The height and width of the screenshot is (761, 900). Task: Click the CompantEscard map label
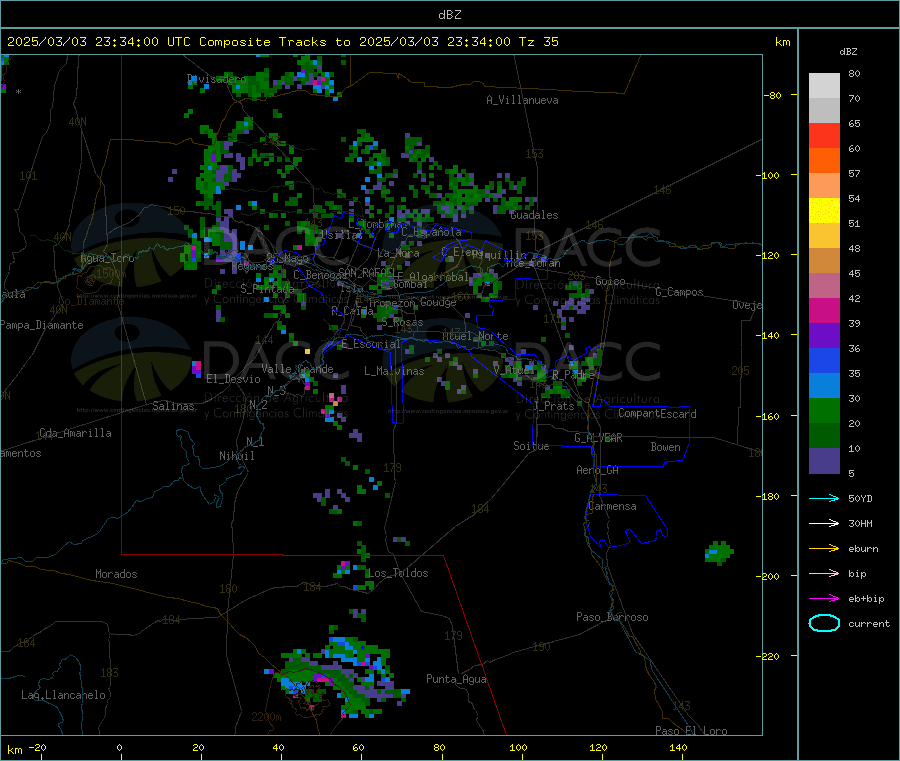point(657,414)
